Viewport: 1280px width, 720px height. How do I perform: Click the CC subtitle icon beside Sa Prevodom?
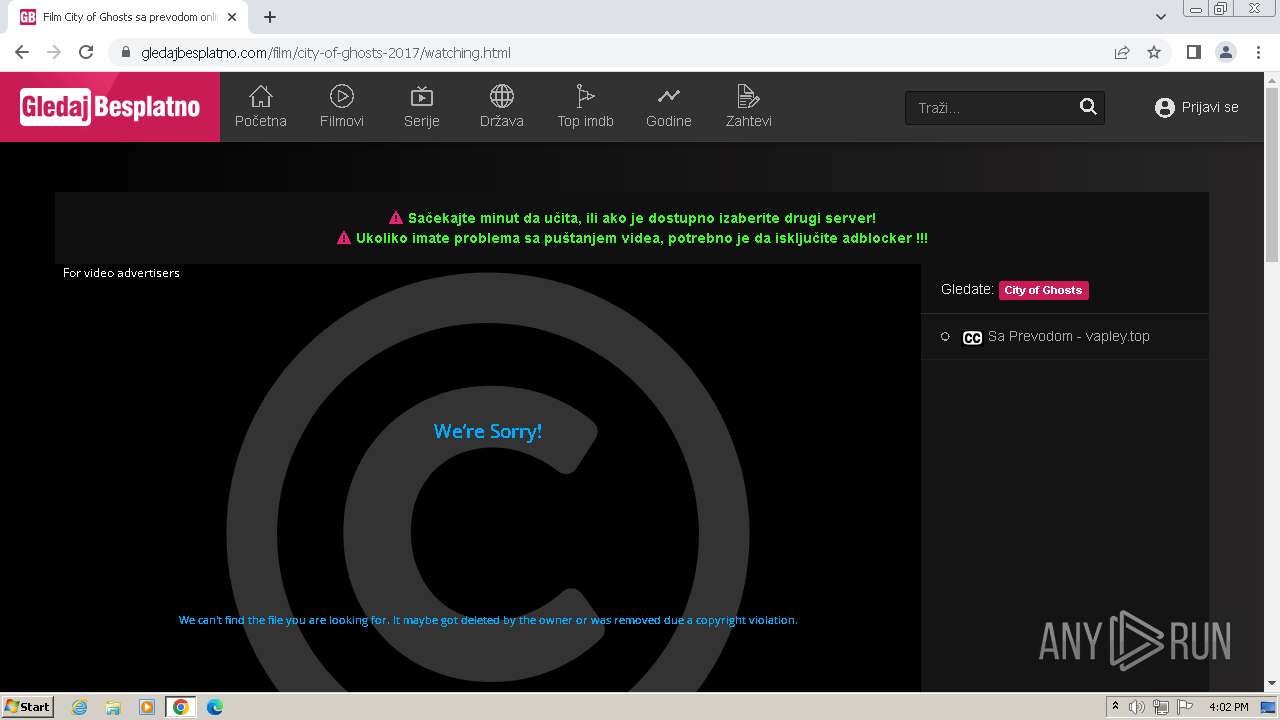click(x=972, y=337)
